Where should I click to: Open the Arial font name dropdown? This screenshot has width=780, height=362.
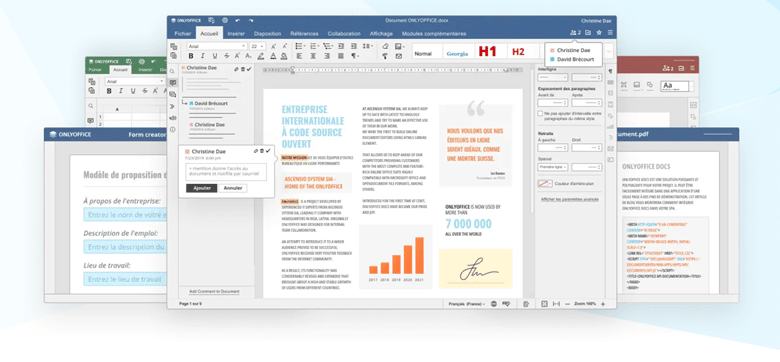(217, 46)
